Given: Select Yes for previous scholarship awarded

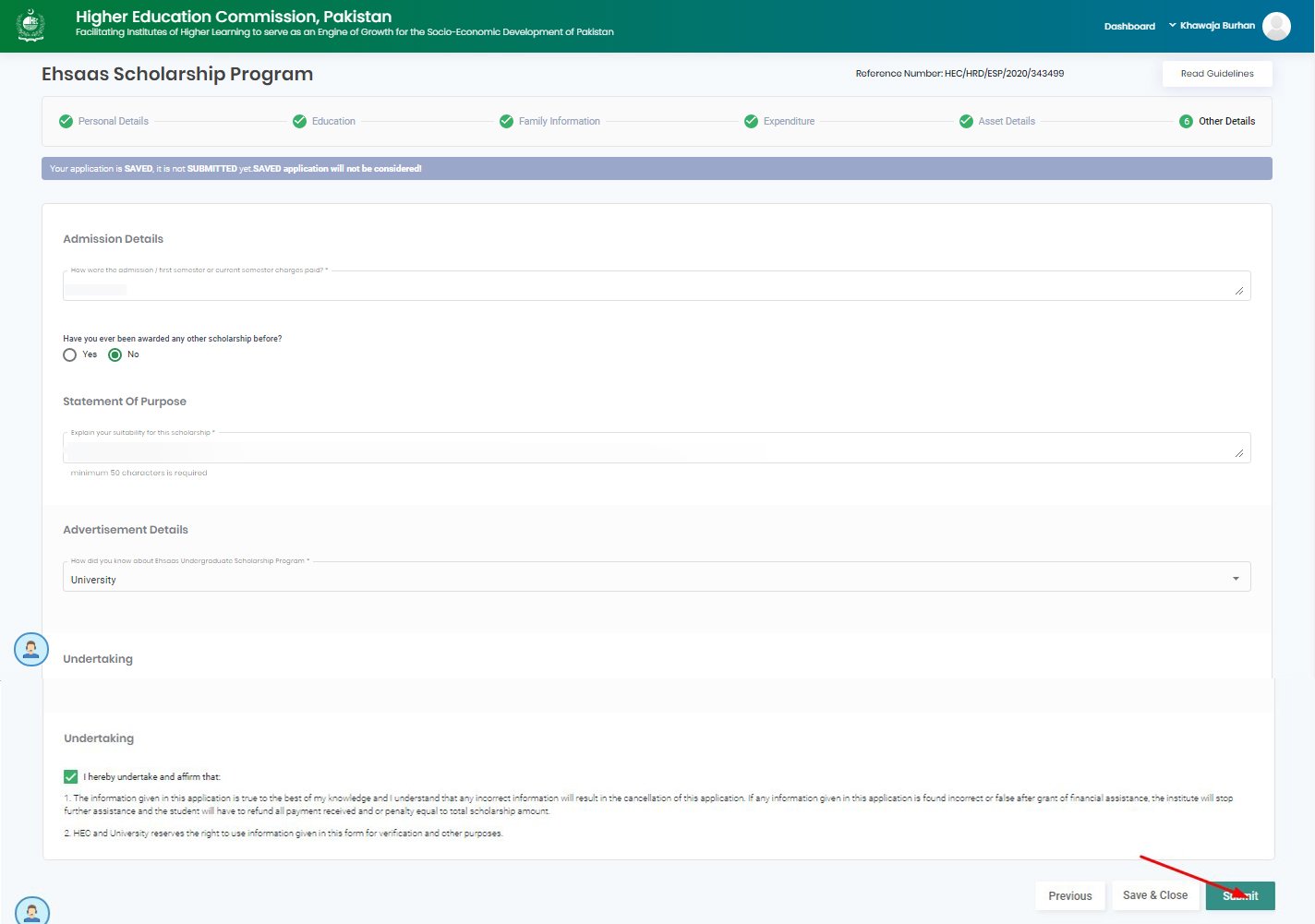Looking at the screenshot, I should click(x=70, y=354).
